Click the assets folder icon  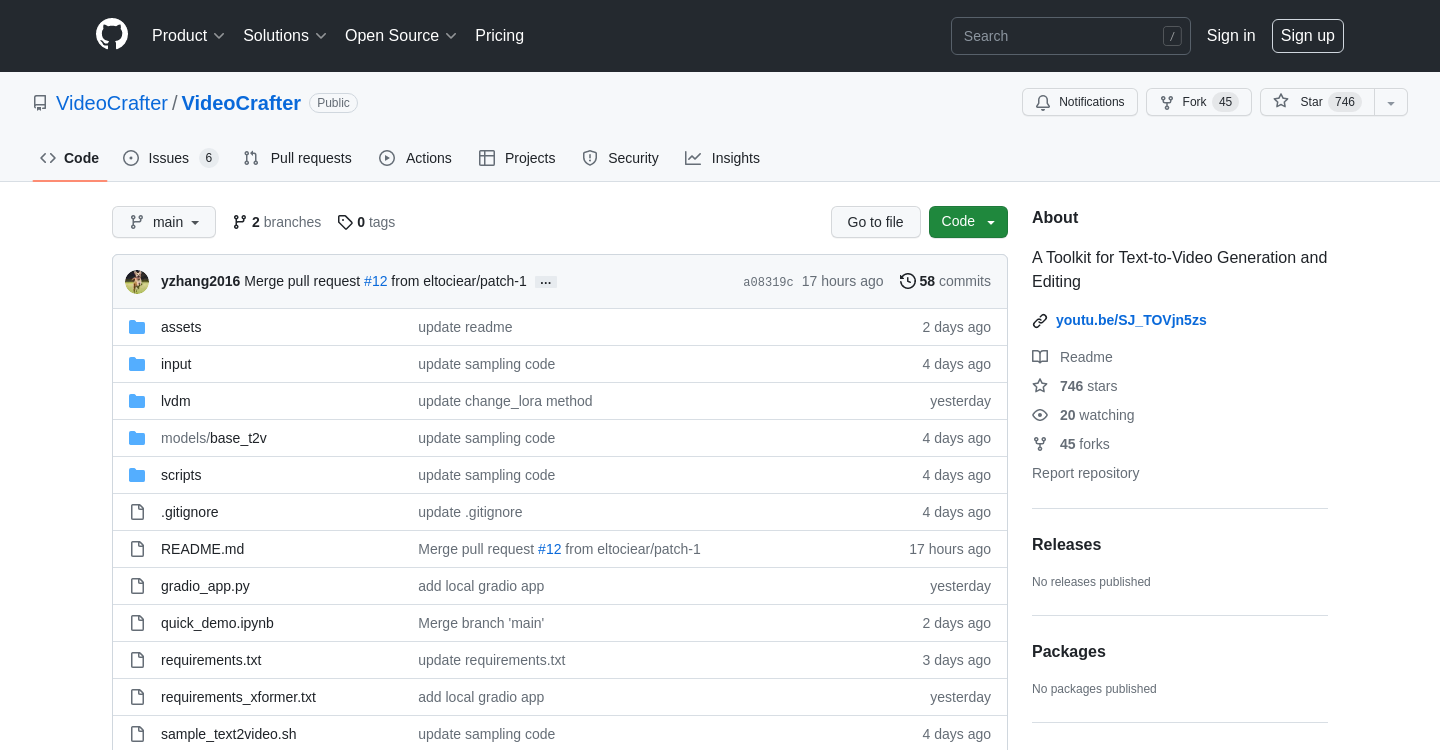[137, 327]
